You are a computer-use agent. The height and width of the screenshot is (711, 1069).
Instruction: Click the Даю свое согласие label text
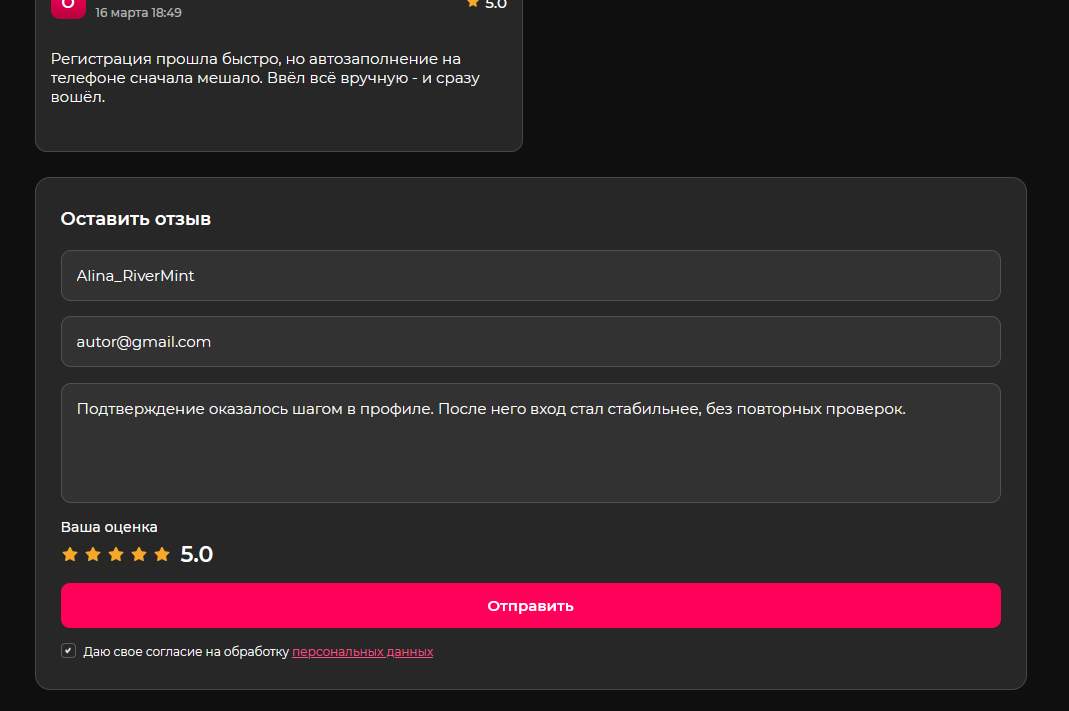point(186,652)
